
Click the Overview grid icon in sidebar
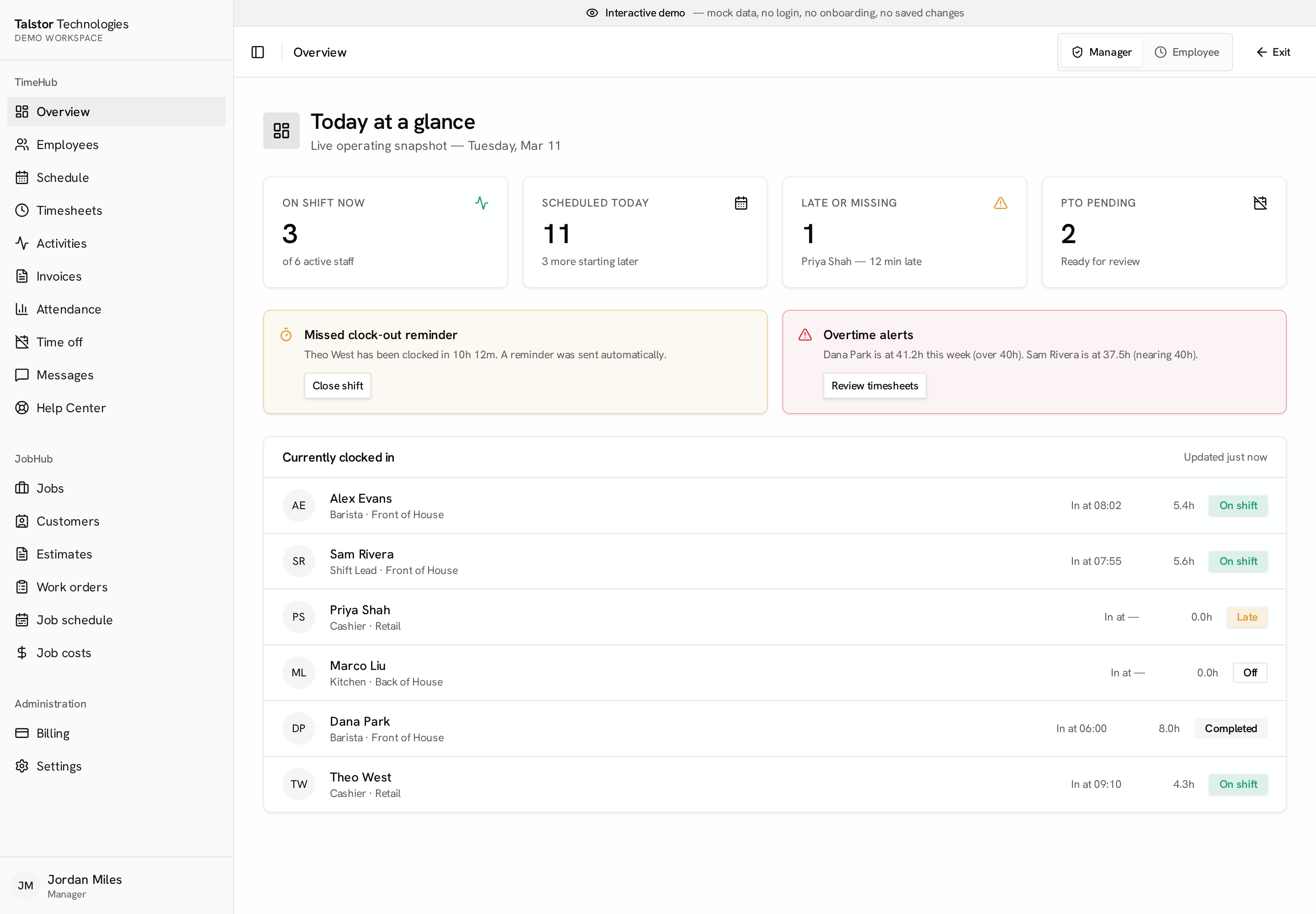(22, 112)
